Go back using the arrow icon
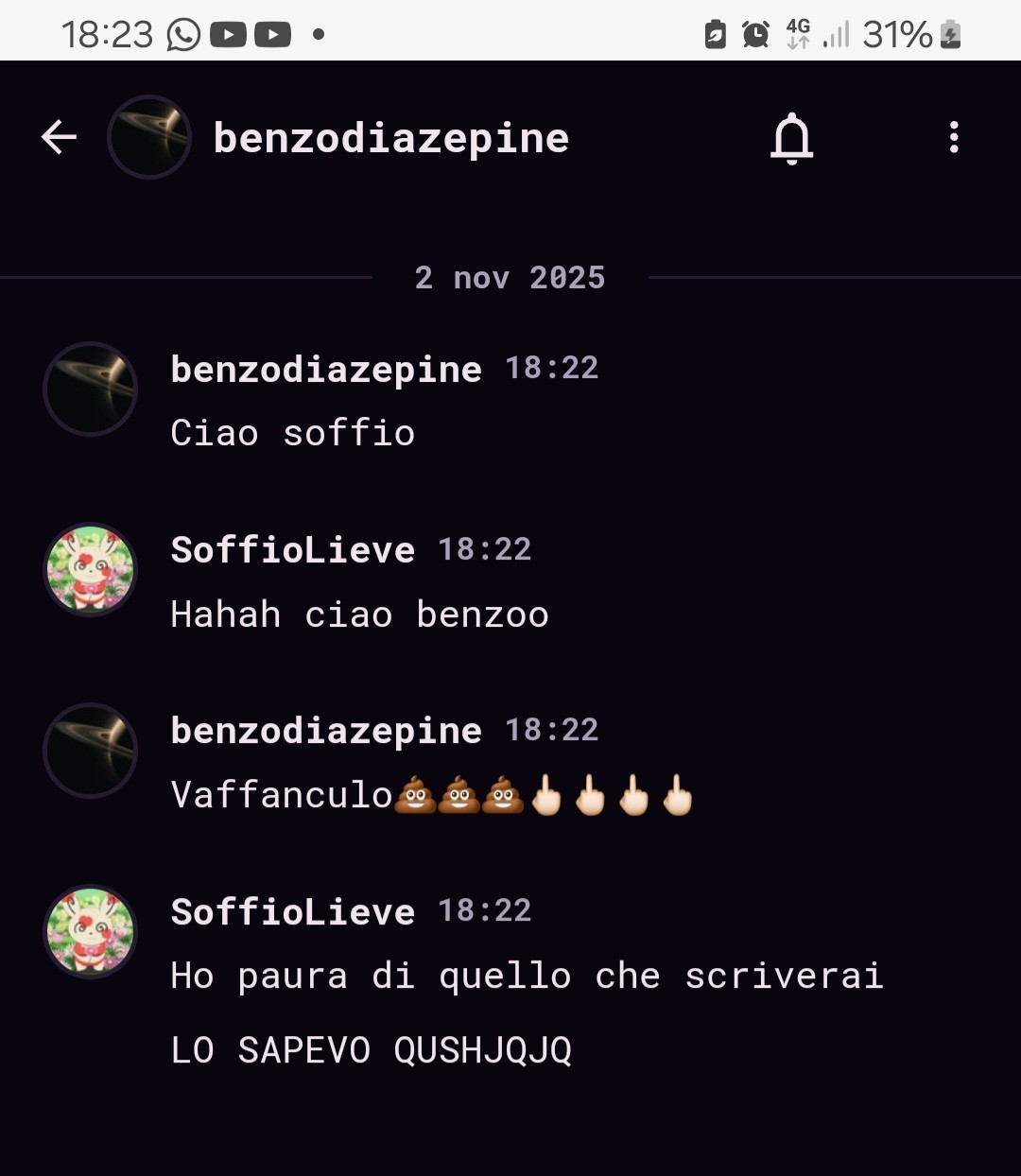1021x1176 pixels. [x=59, y=137]
